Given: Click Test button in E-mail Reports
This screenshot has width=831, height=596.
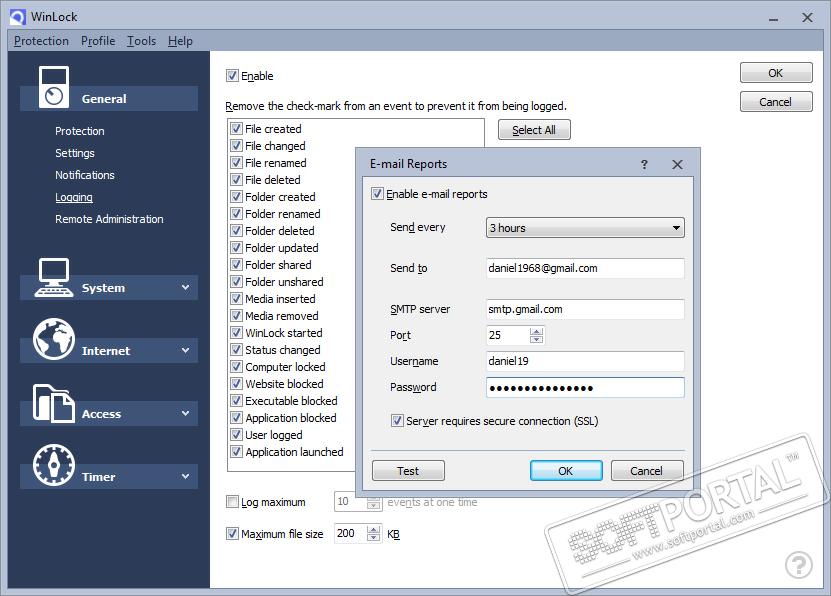Looking at the screenshot, I should pos(408,470).
